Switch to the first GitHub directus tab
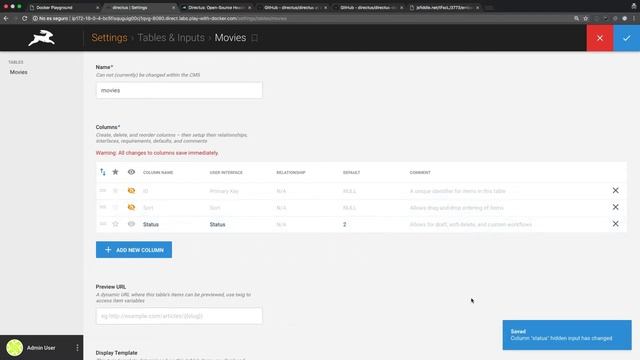This screenshot has width=640, height=360. (292, 7)
